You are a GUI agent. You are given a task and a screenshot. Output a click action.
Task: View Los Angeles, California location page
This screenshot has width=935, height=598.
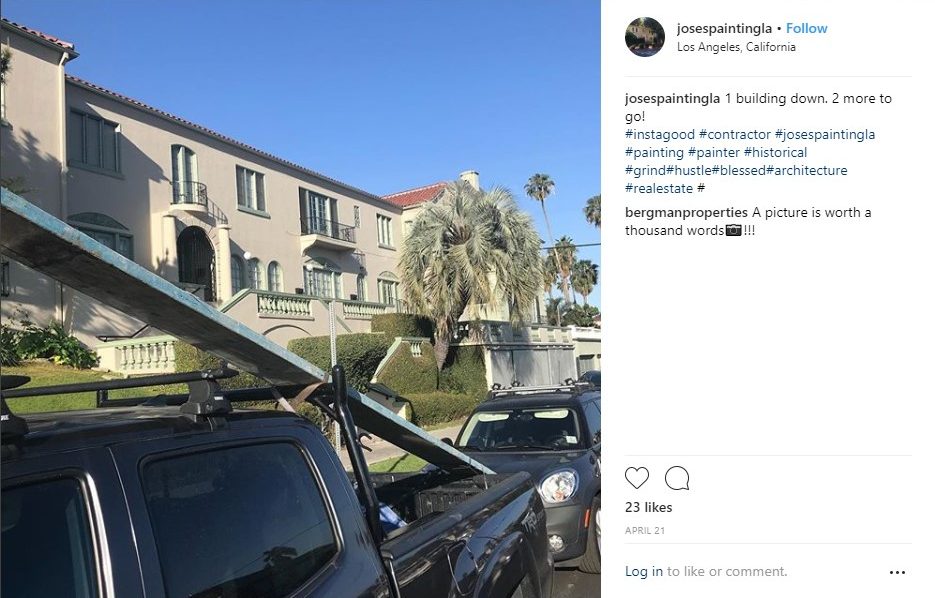[736, 47]
